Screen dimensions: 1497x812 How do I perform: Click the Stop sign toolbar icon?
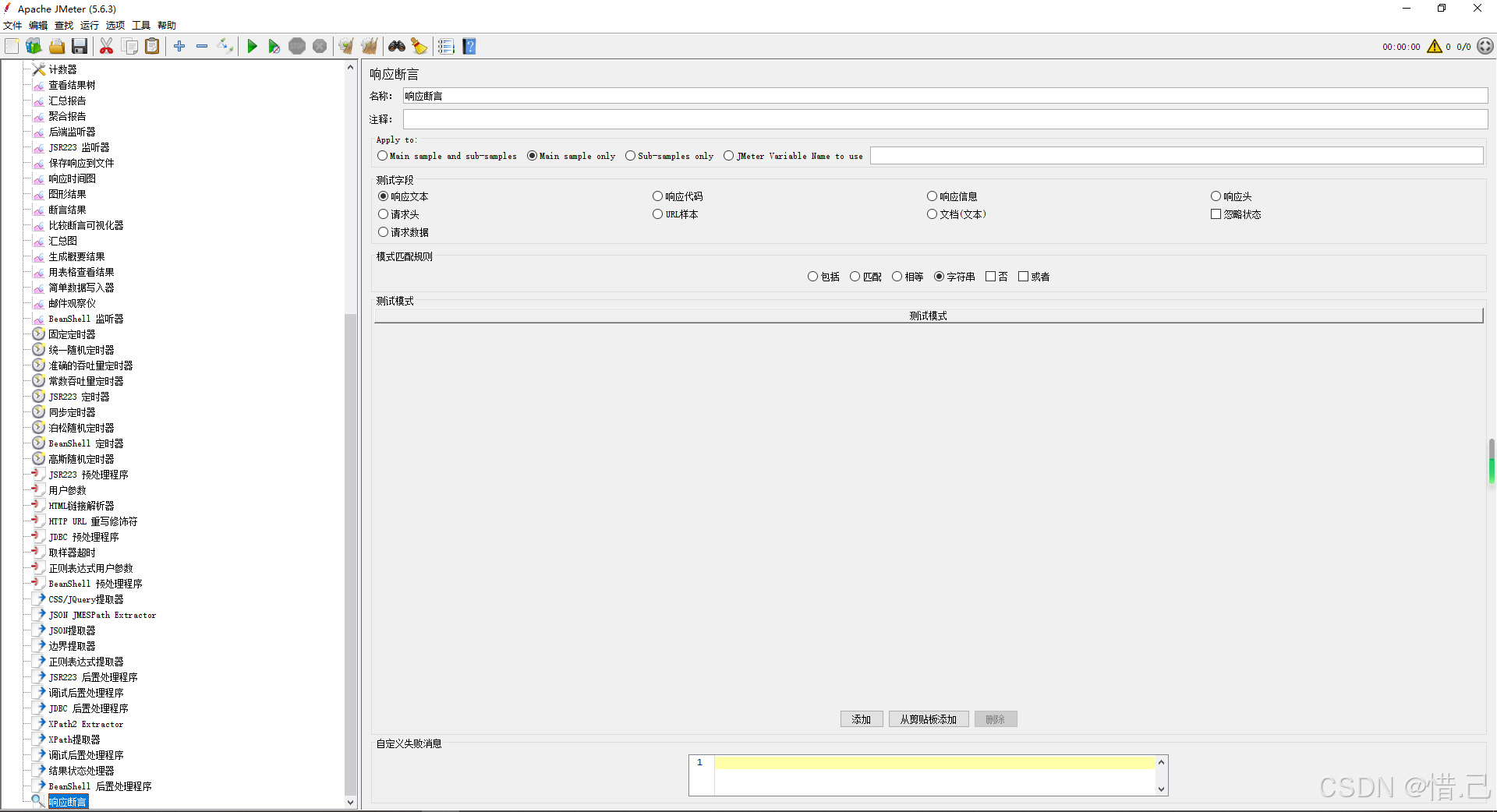point(297,47)
